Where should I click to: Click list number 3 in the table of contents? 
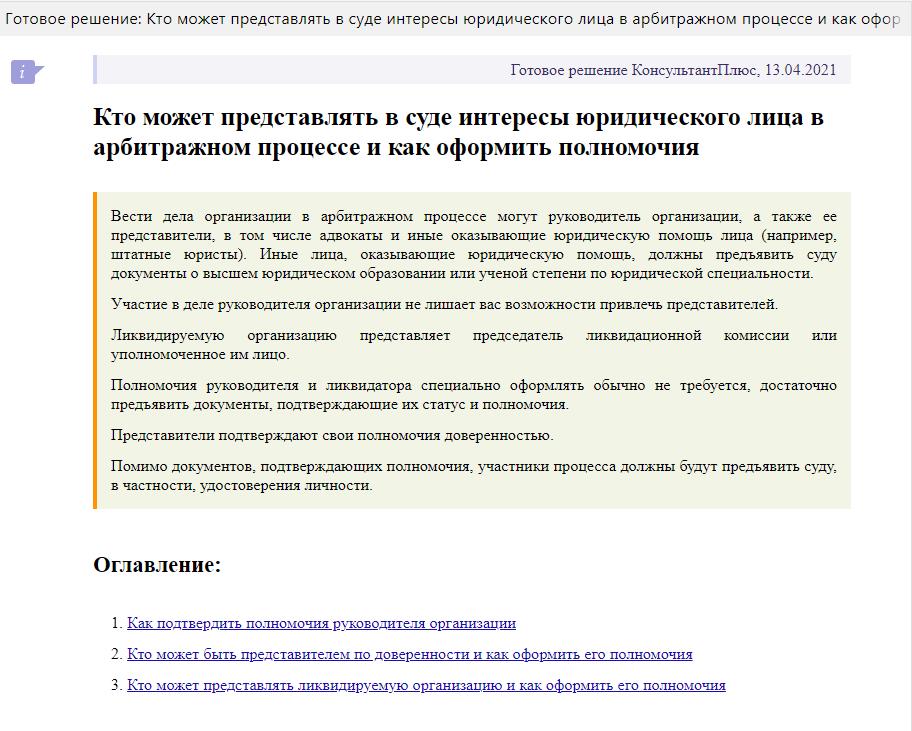coord(116,685)
